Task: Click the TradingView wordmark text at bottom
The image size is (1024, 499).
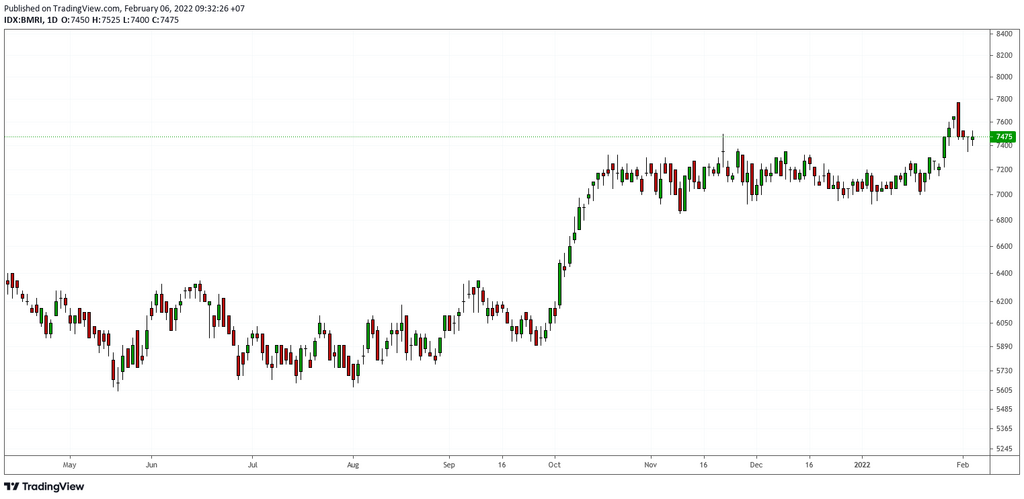Action: [53, 487]
